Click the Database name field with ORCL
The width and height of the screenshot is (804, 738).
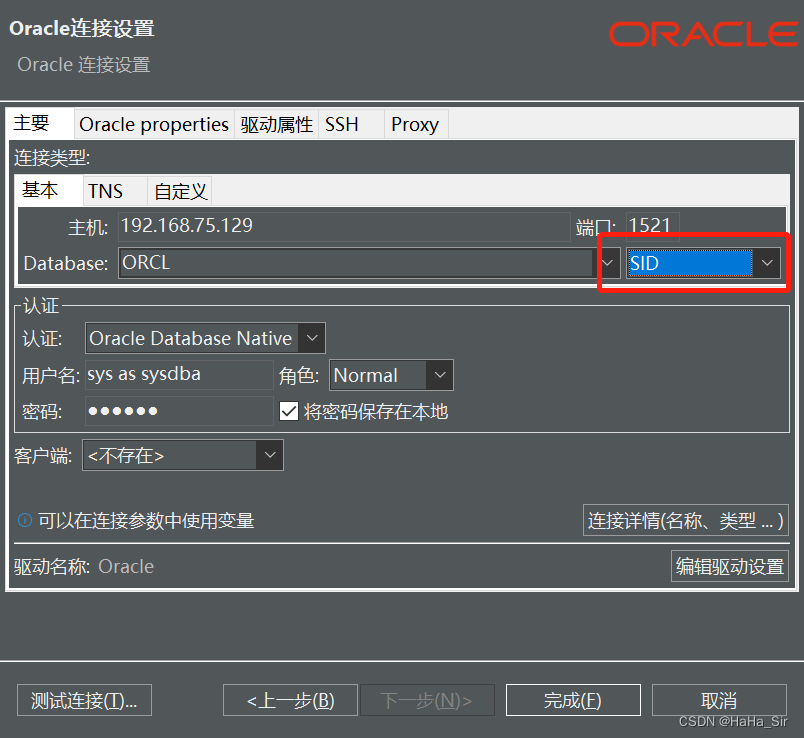(x=356, y=263)
